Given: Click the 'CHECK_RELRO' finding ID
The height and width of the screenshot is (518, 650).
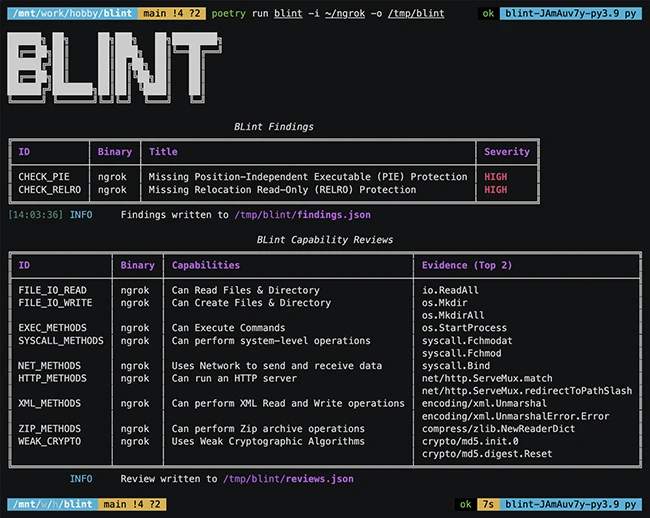Looking at the screenshot, I should click(x=50, y=190).
